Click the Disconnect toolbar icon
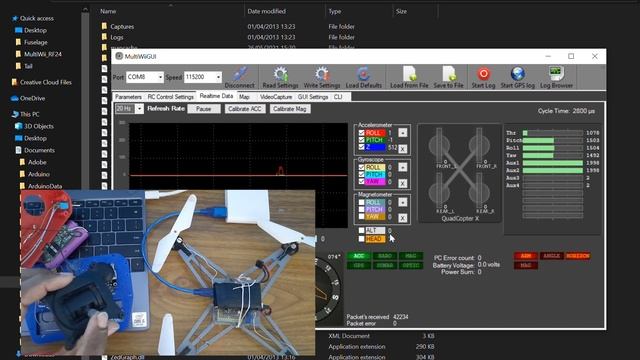 click(x=239, y=78)
